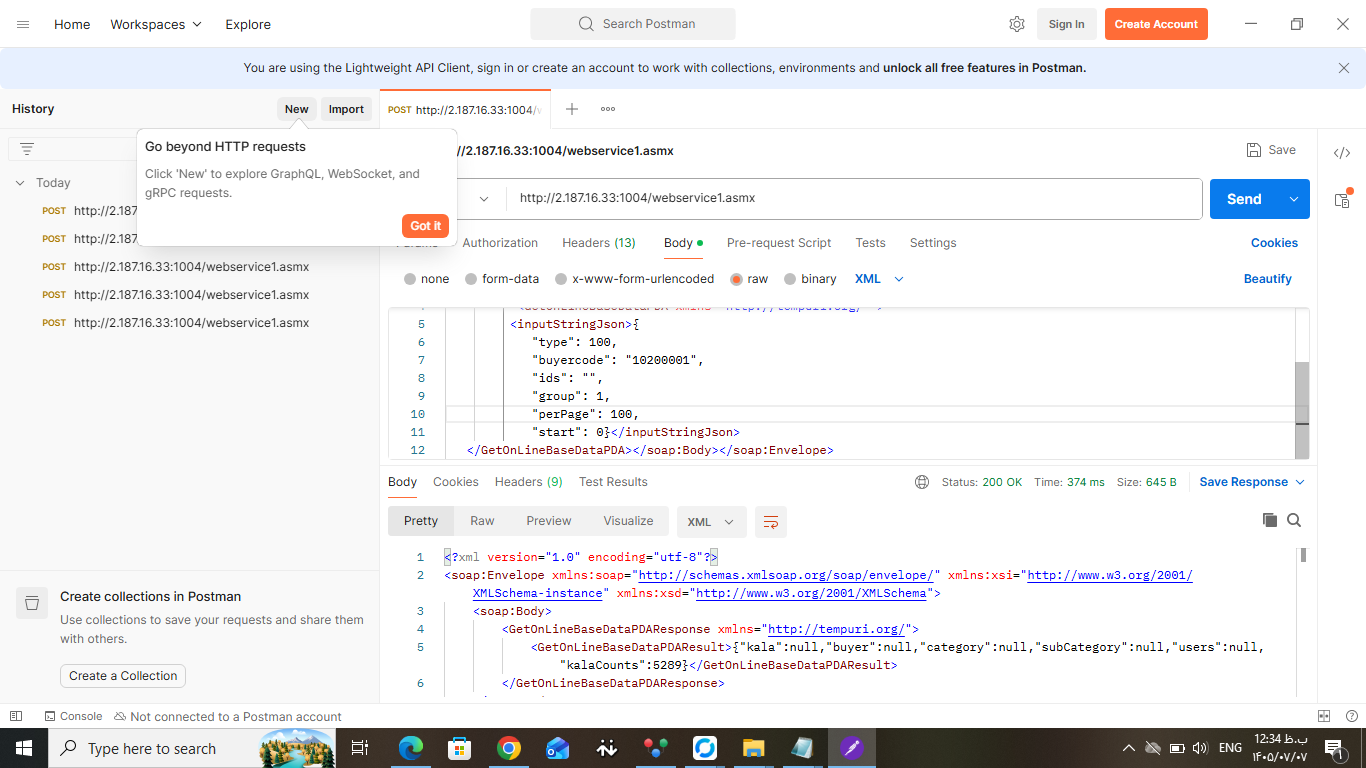Click the history filter icon
The height and width of the screenshot is (768, 1366).
click(x=27, y=149)
